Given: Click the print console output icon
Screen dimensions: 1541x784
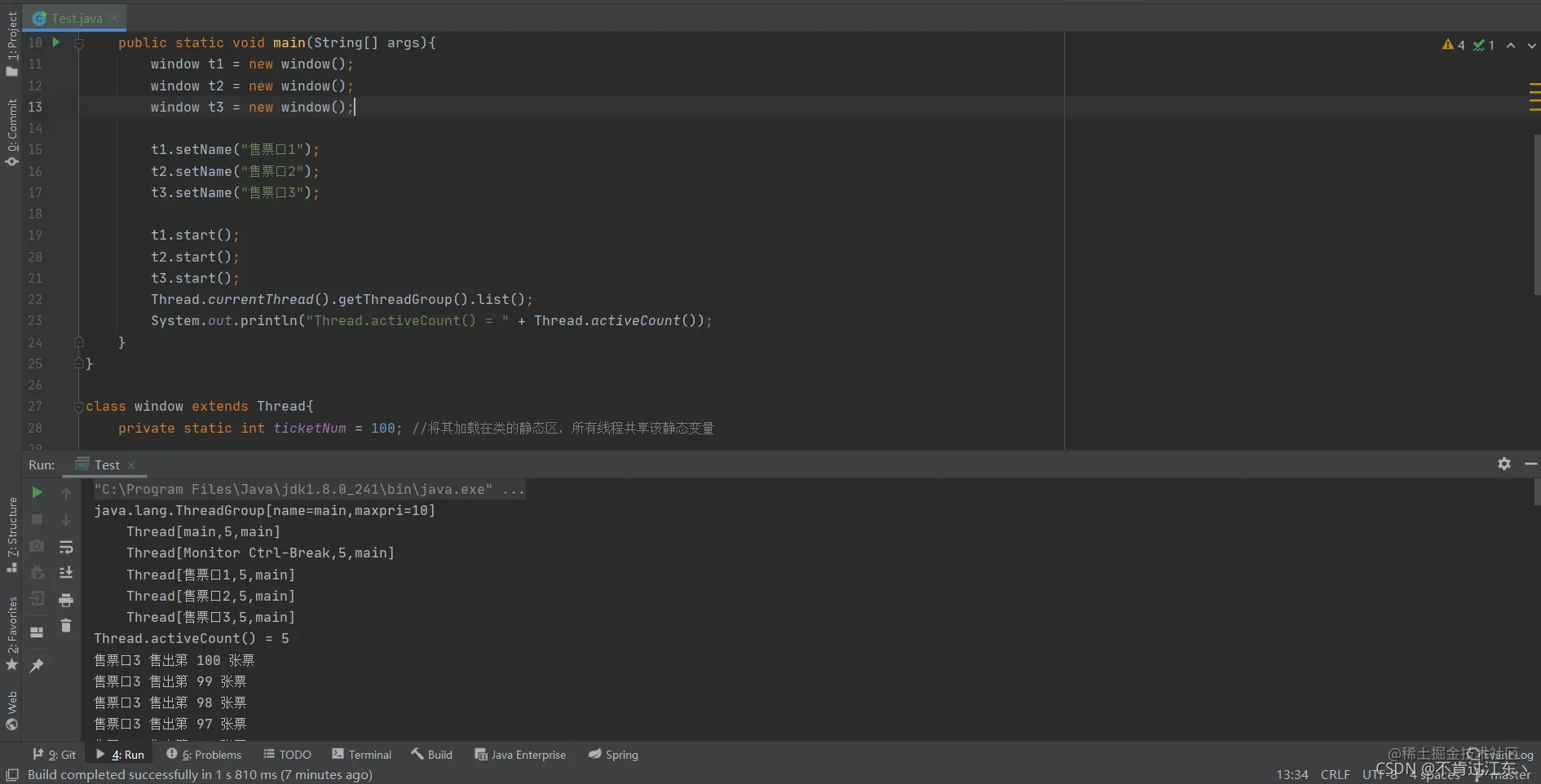Looking at the screenshot, I should point(66,601).
